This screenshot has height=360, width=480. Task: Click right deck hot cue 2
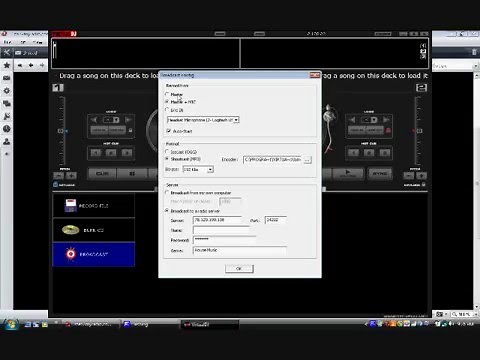pos(369,153)
